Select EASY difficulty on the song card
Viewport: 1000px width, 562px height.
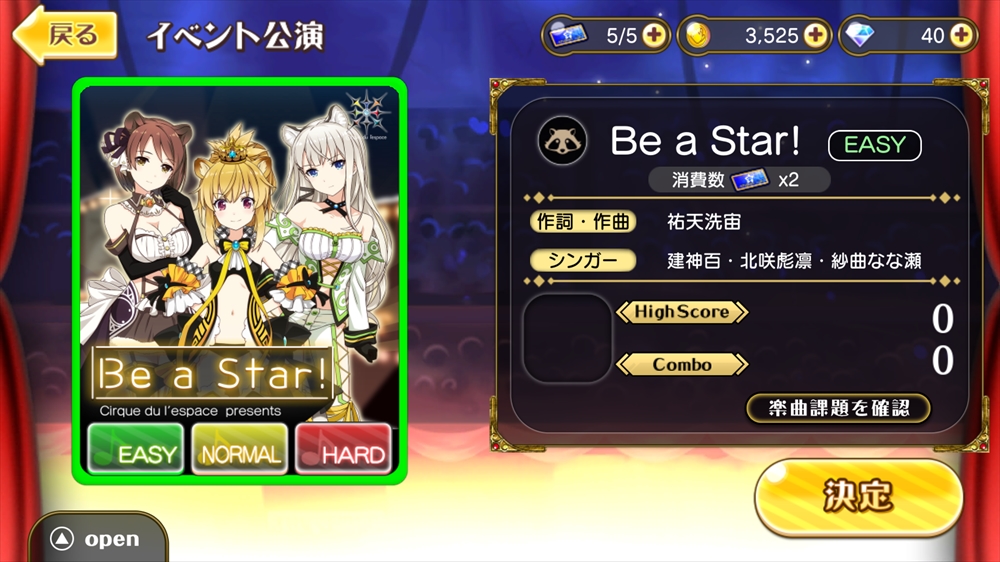click(x=135, y=449)
